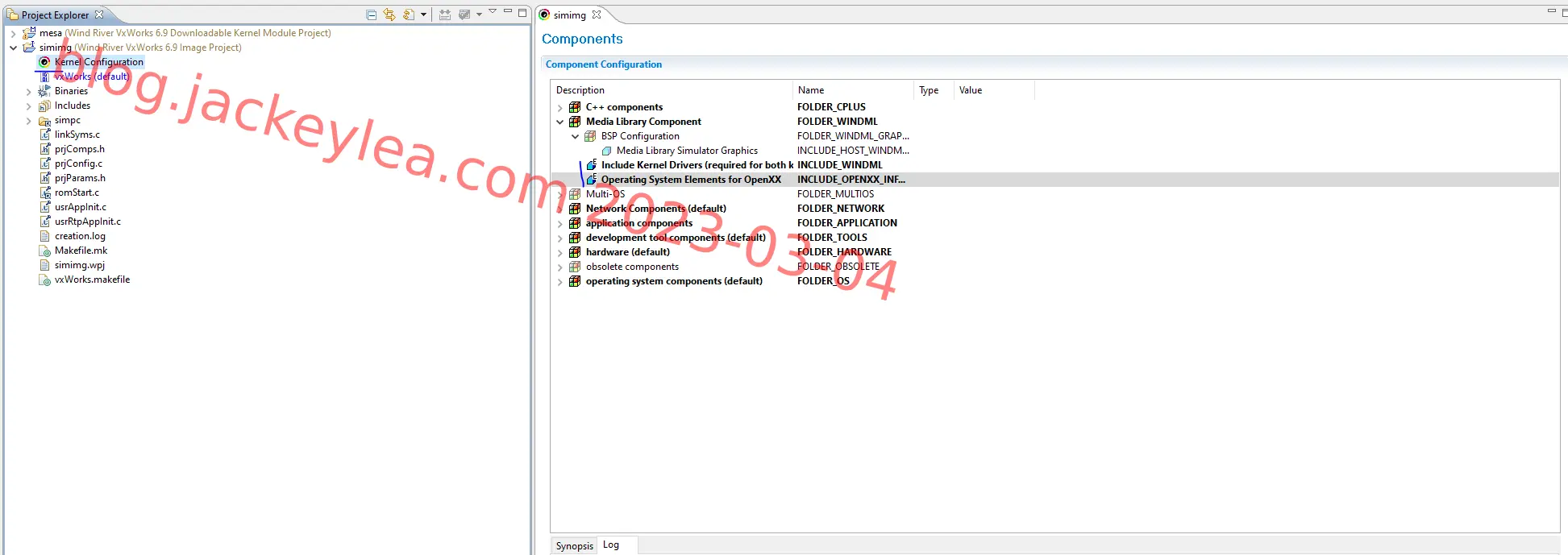
Task: Select creation.log file
Action: (80, 236)
